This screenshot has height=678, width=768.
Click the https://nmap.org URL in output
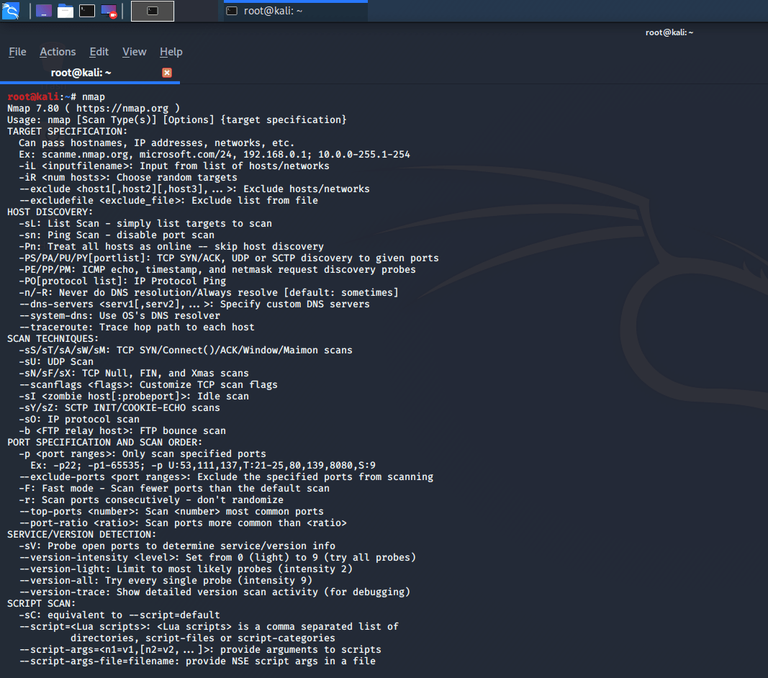coord(122,108)
